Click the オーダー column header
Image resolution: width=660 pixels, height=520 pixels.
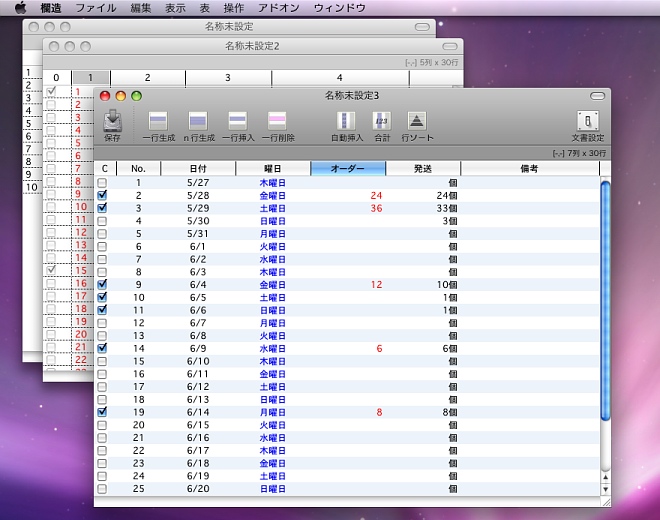pyautogui.click(x=347, y=168)
